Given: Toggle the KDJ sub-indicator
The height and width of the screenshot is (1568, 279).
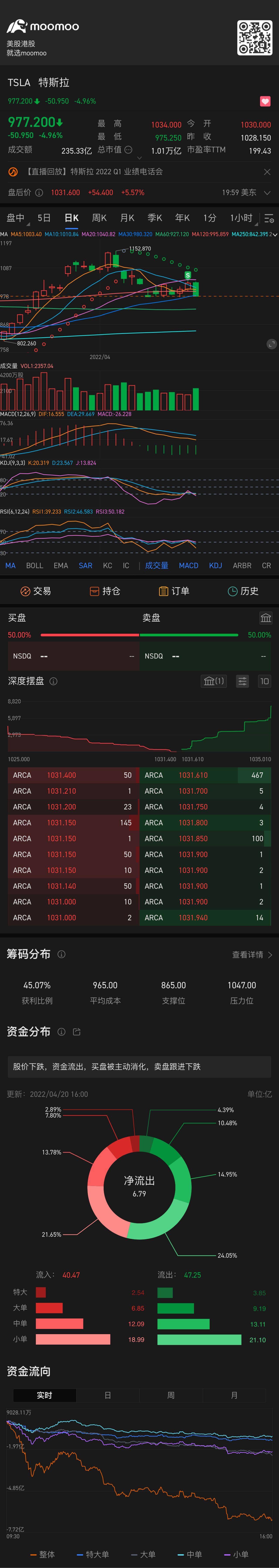Looking at the screenshot, I should pyautogui.click(x=216, y=566).
